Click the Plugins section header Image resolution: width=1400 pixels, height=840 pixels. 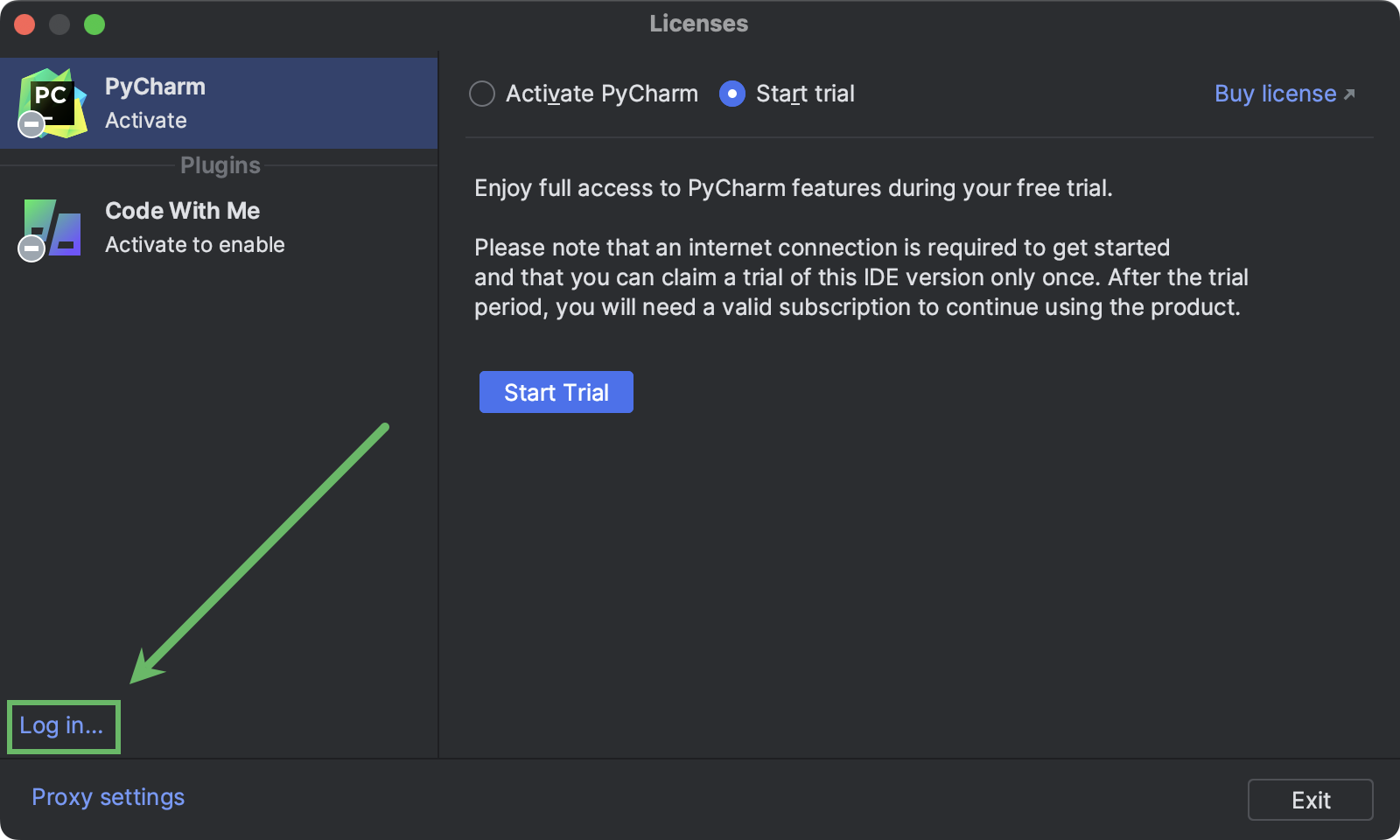pos(219,164)
